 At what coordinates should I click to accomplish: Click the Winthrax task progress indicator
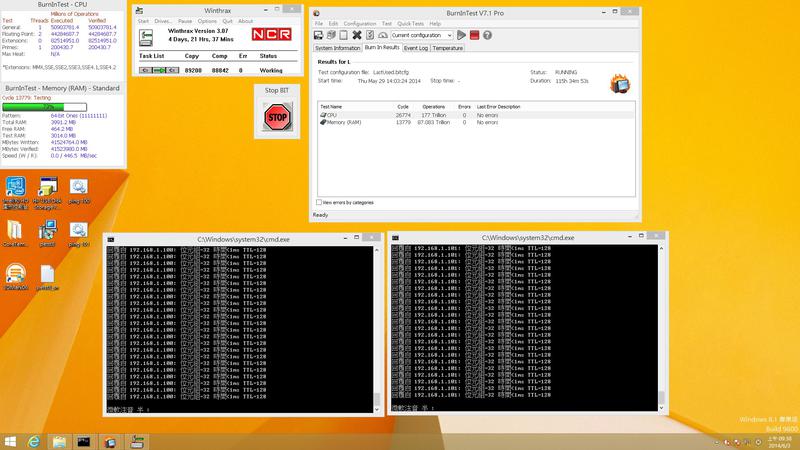point(159,70)
